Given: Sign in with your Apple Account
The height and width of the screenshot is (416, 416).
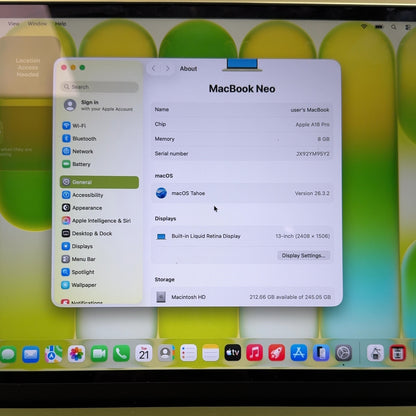Looking at the screenshot, I should (99, 105).
